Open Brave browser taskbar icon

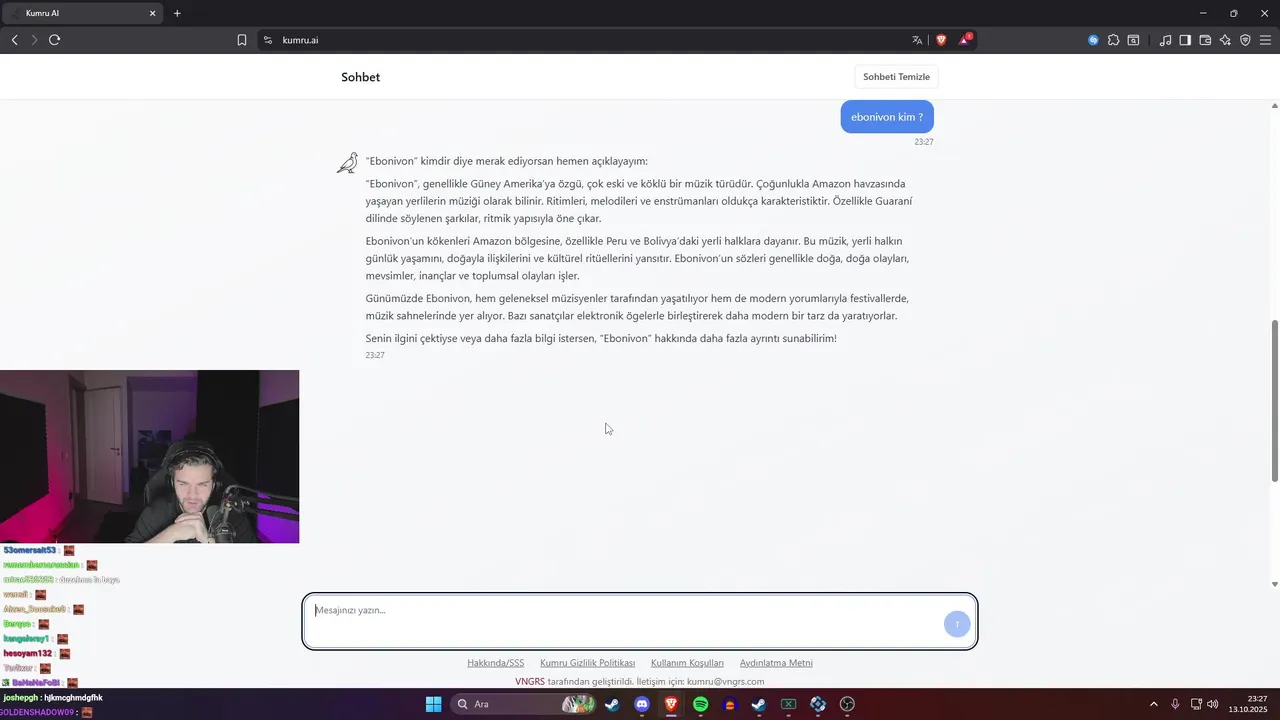point(671,704)
